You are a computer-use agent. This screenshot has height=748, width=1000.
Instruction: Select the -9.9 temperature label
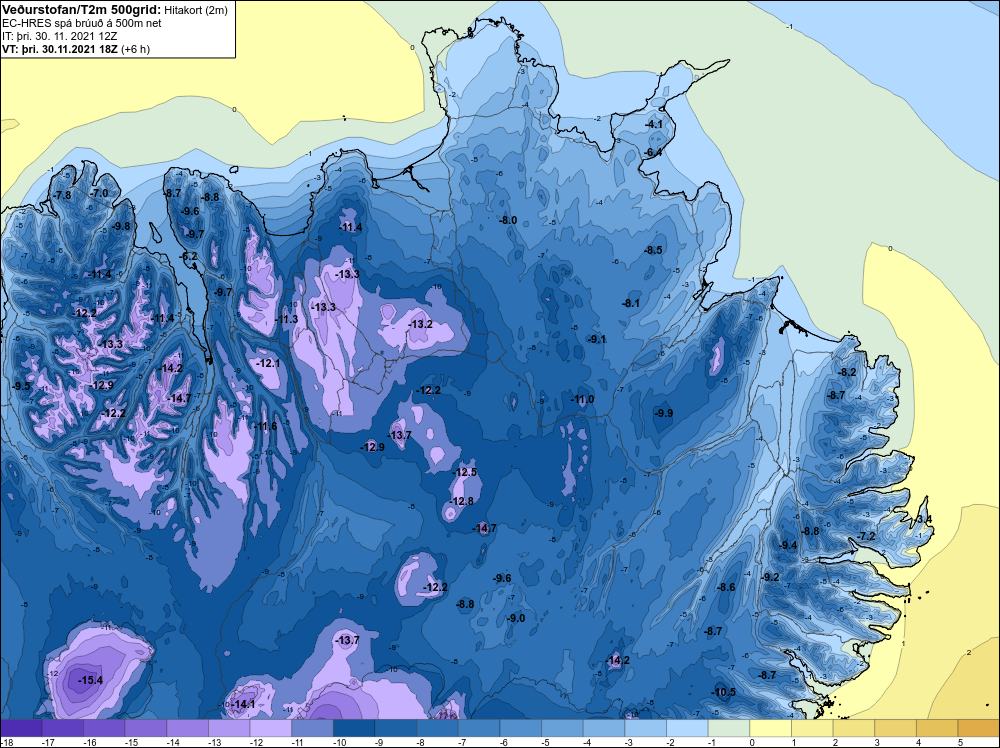[x=664, y=413]
